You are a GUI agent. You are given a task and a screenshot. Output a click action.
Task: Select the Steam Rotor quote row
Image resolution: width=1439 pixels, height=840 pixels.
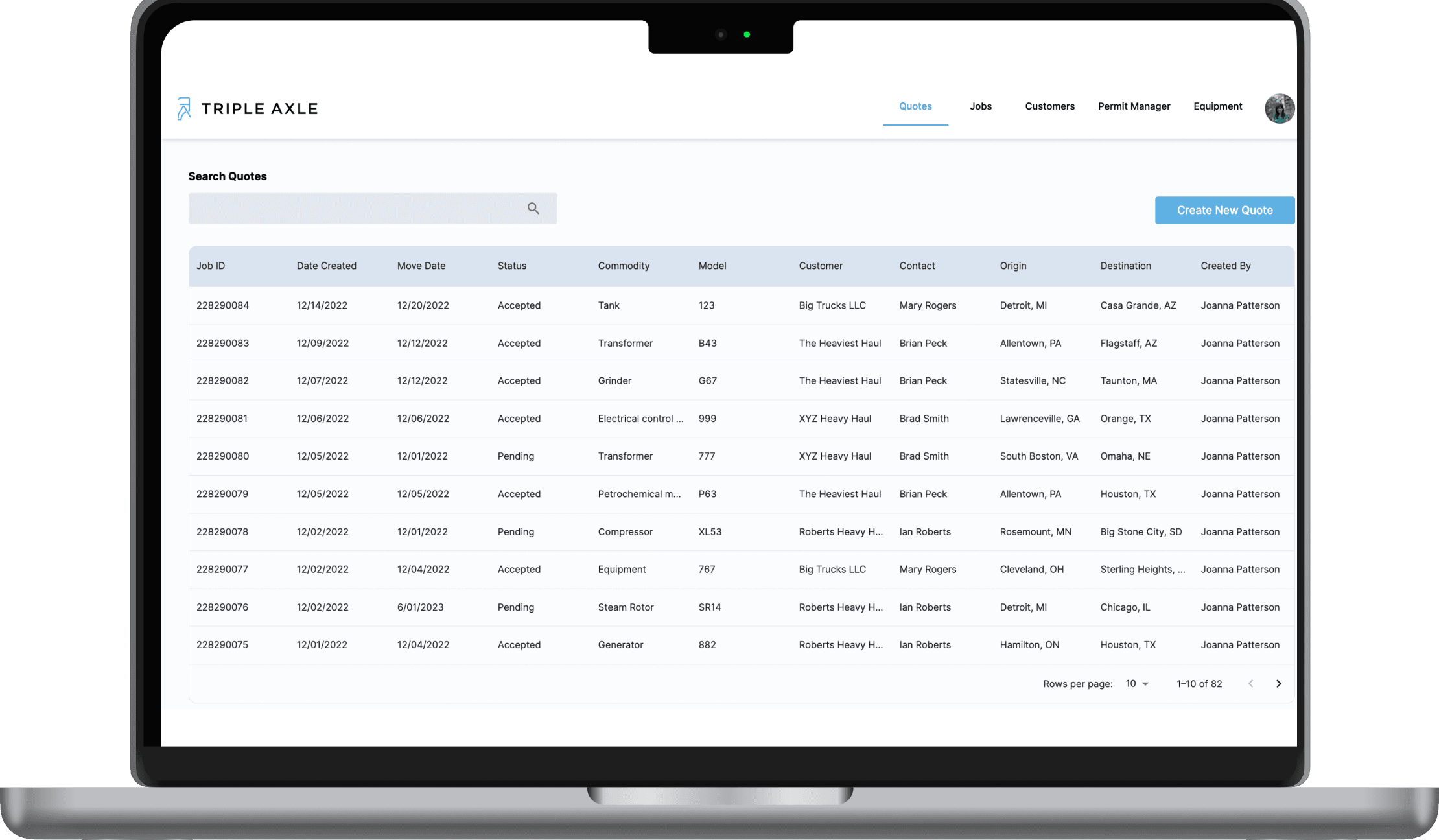pos(626,607)
